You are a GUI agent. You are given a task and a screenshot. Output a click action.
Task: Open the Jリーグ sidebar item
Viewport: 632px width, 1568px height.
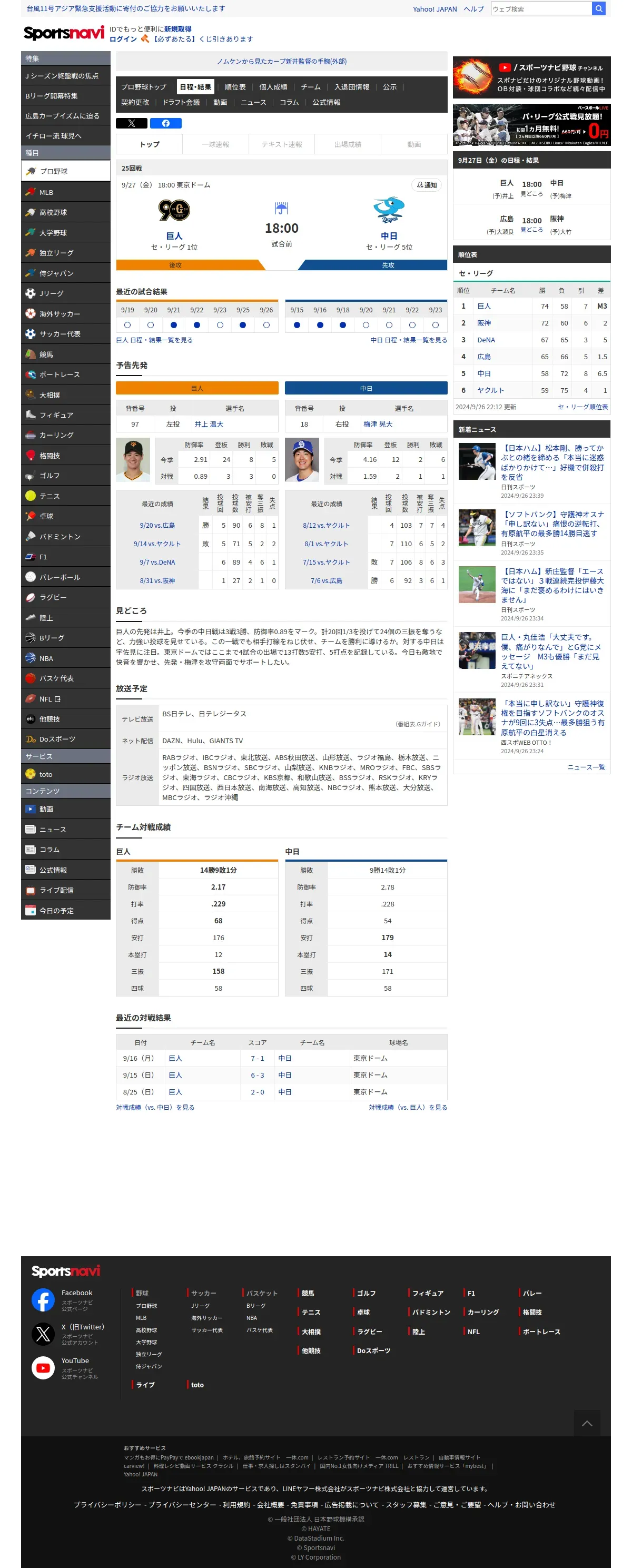point(66,293)
